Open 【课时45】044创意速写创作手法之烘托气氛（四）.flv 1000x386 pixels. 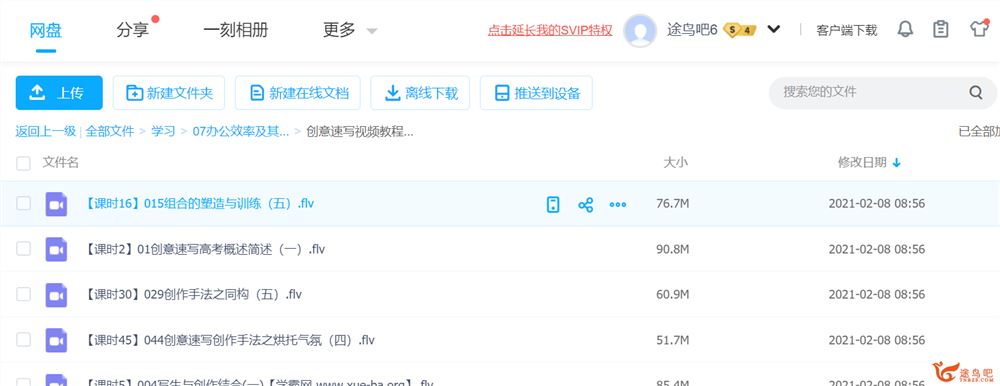click(x=229, y=340)
